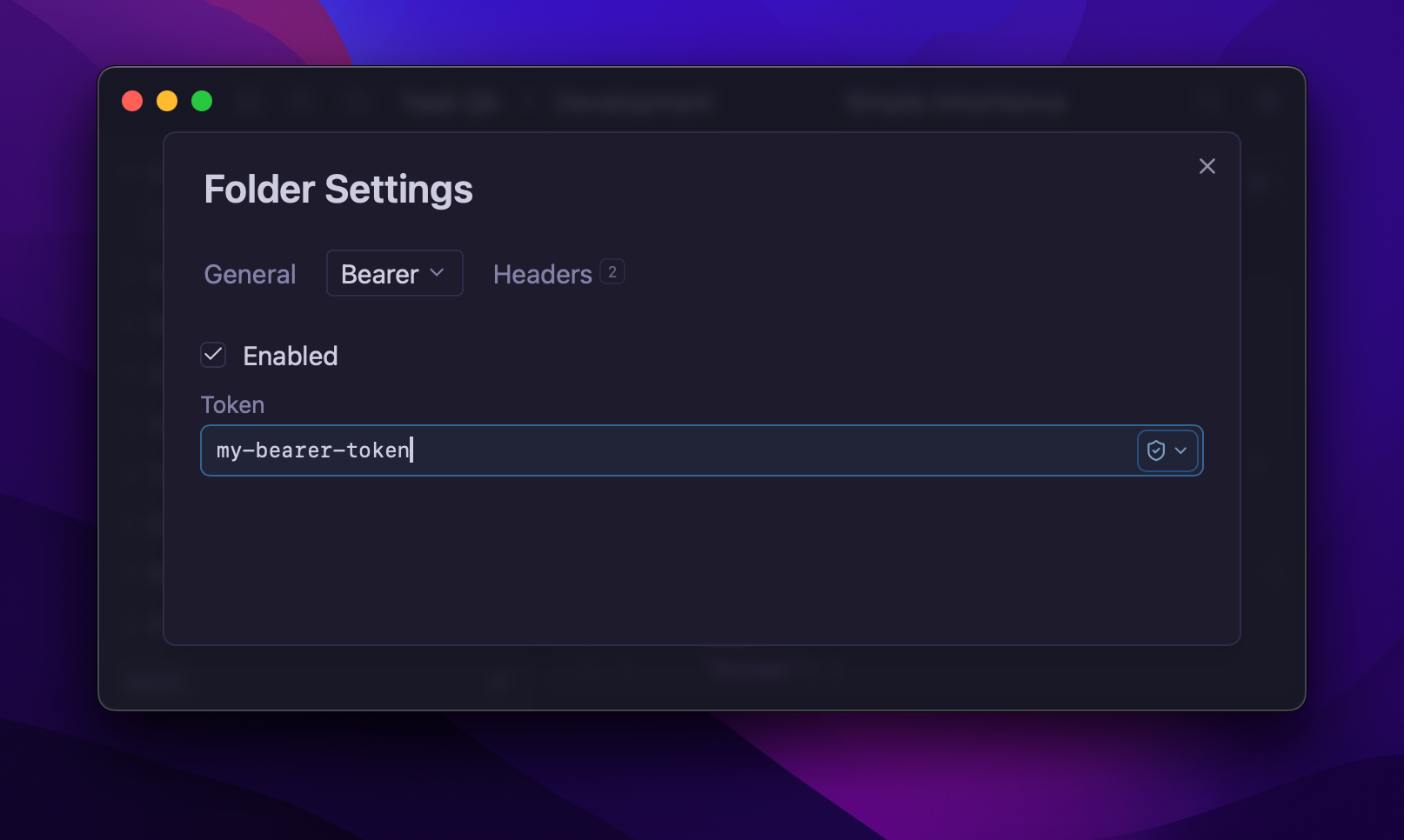Open the Headers tab
The width and height of the screenshot is (1404, 840).
(x=542, y=274)
